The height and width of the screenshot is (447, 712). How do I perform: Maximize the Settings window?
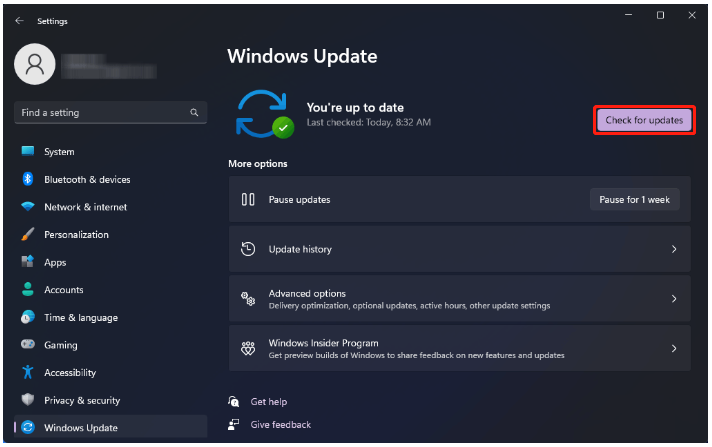(660, 15)
